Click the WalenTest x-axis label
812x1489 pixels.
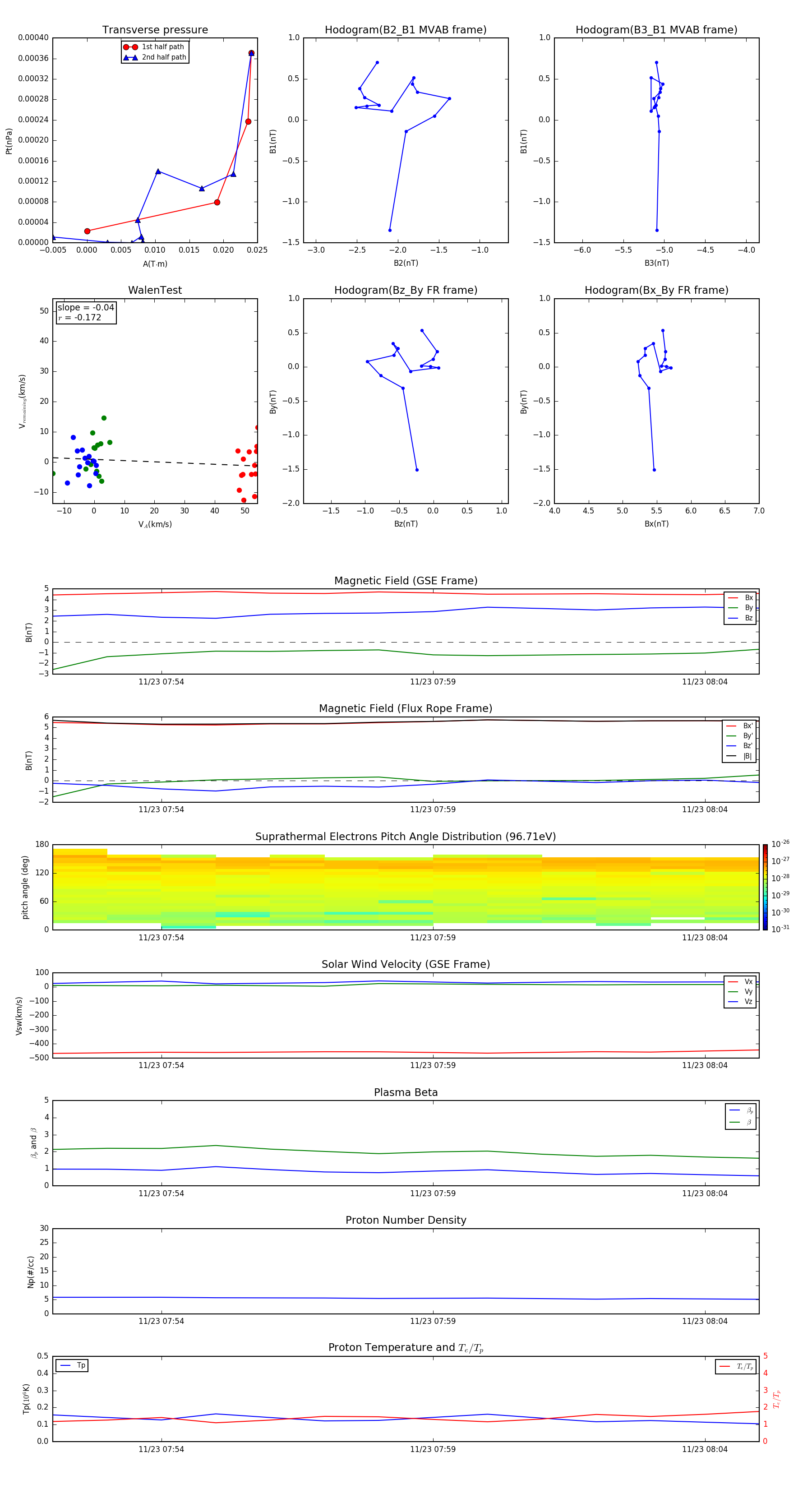tap(155, 524)
